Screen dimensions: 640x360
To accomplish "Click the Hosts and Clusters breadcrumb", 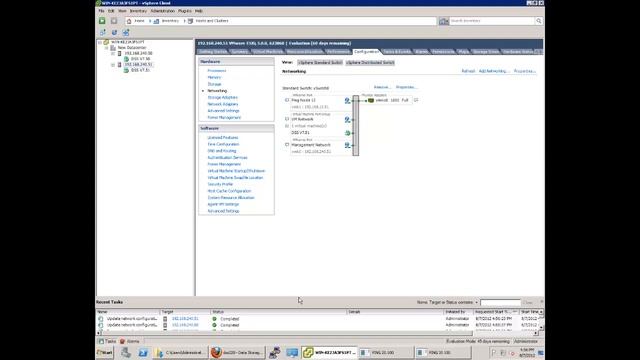I will [212, 21].
